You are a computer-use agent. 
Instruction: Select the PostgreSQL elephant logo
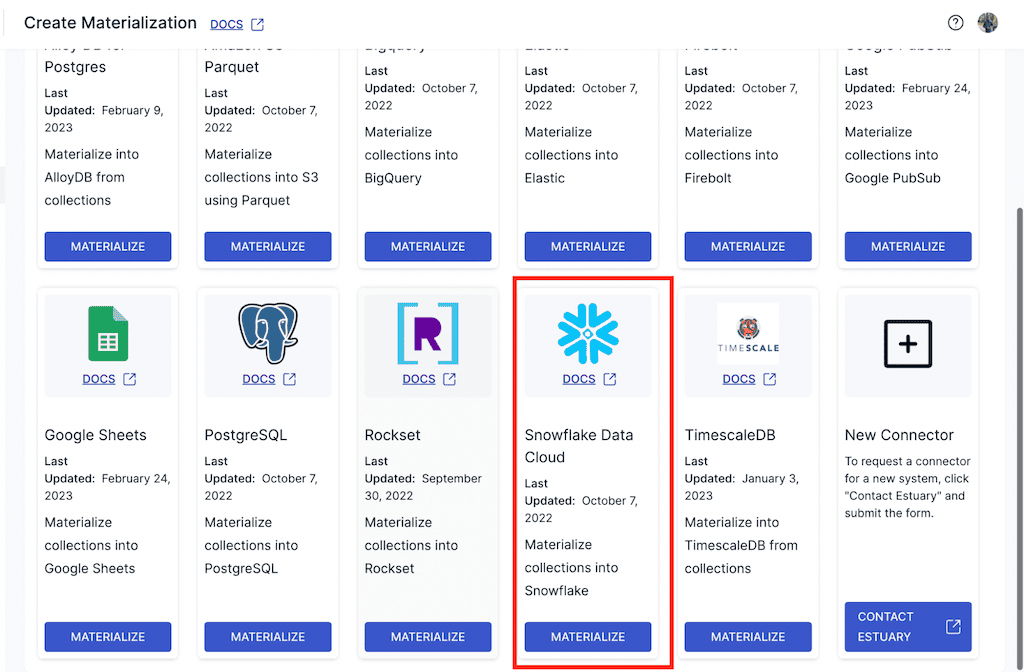click(267, 333)
